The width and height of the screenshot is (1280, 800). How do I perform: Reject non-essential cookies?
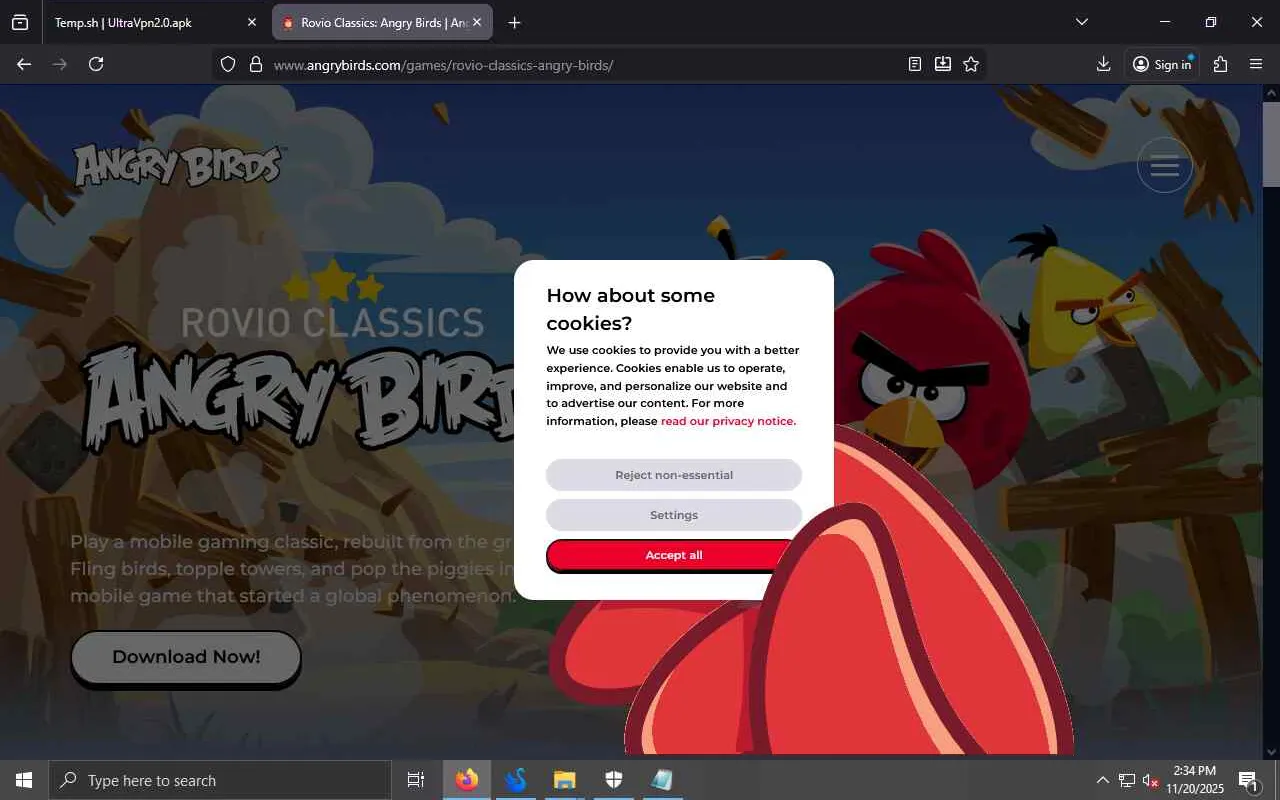coord(674,475)
